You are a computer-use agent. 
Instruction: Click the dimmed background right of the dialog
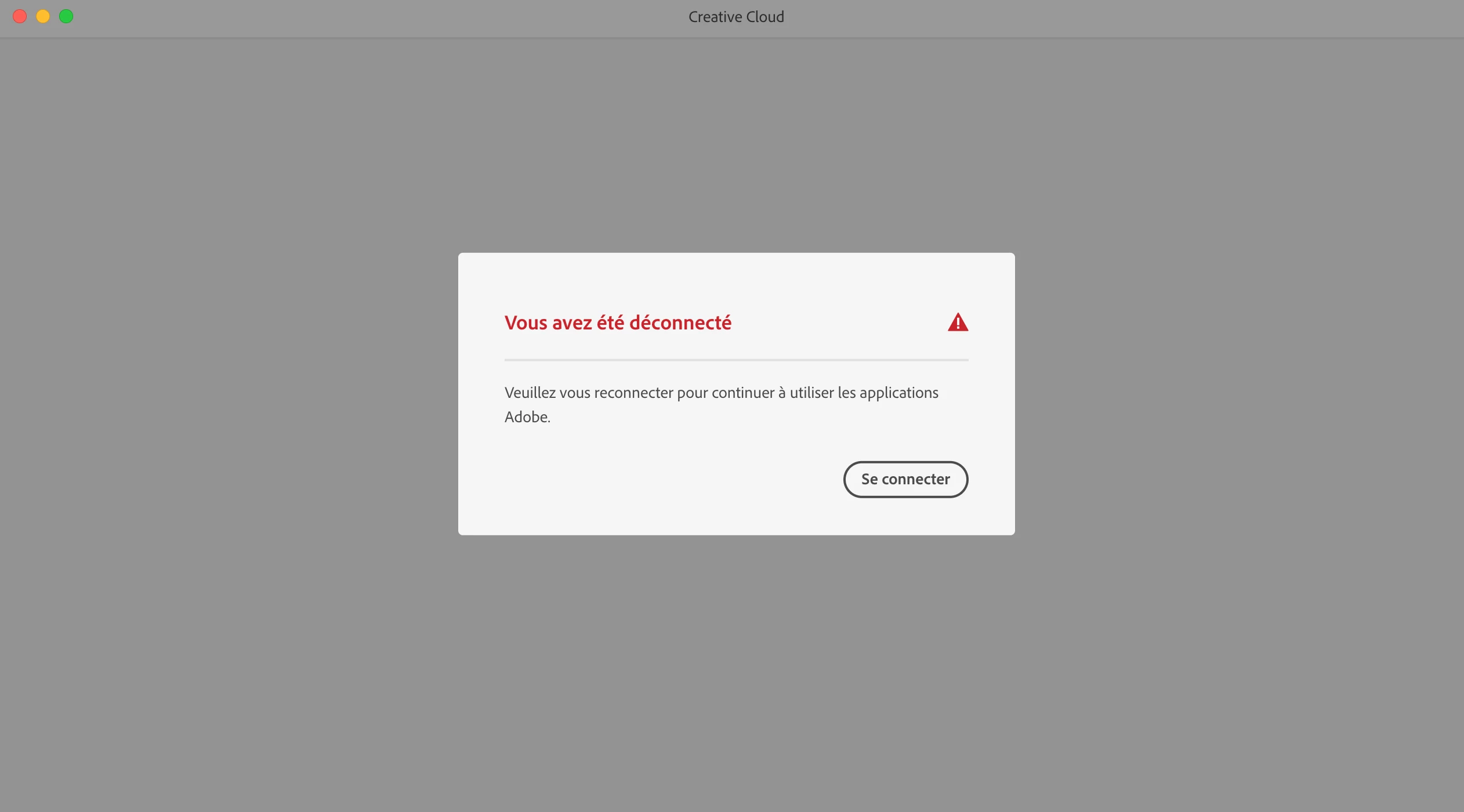pos(1240,394)
